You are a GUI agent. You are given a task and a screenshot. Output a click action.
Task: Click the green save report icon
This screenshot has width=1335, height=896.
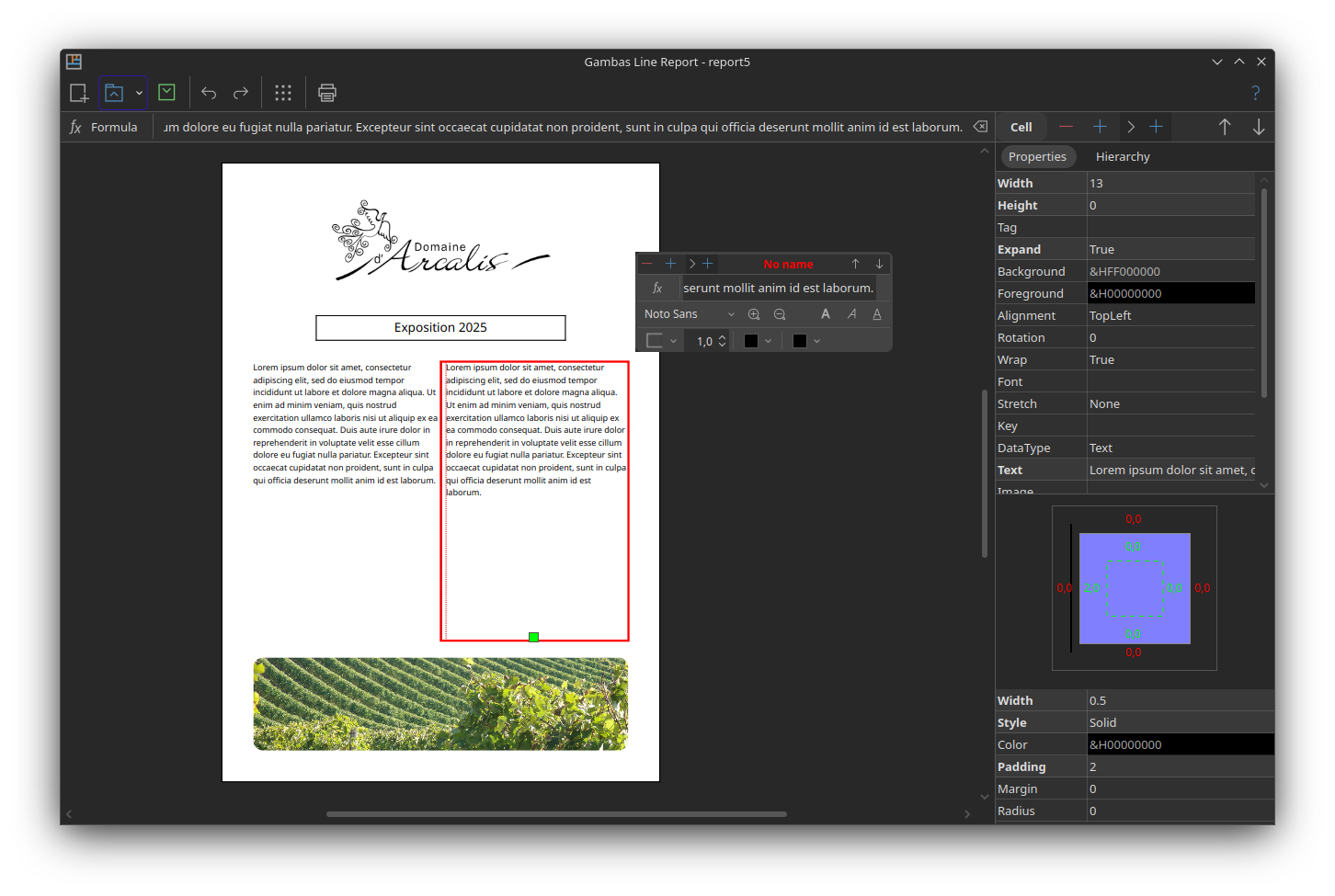coord(166,92)
